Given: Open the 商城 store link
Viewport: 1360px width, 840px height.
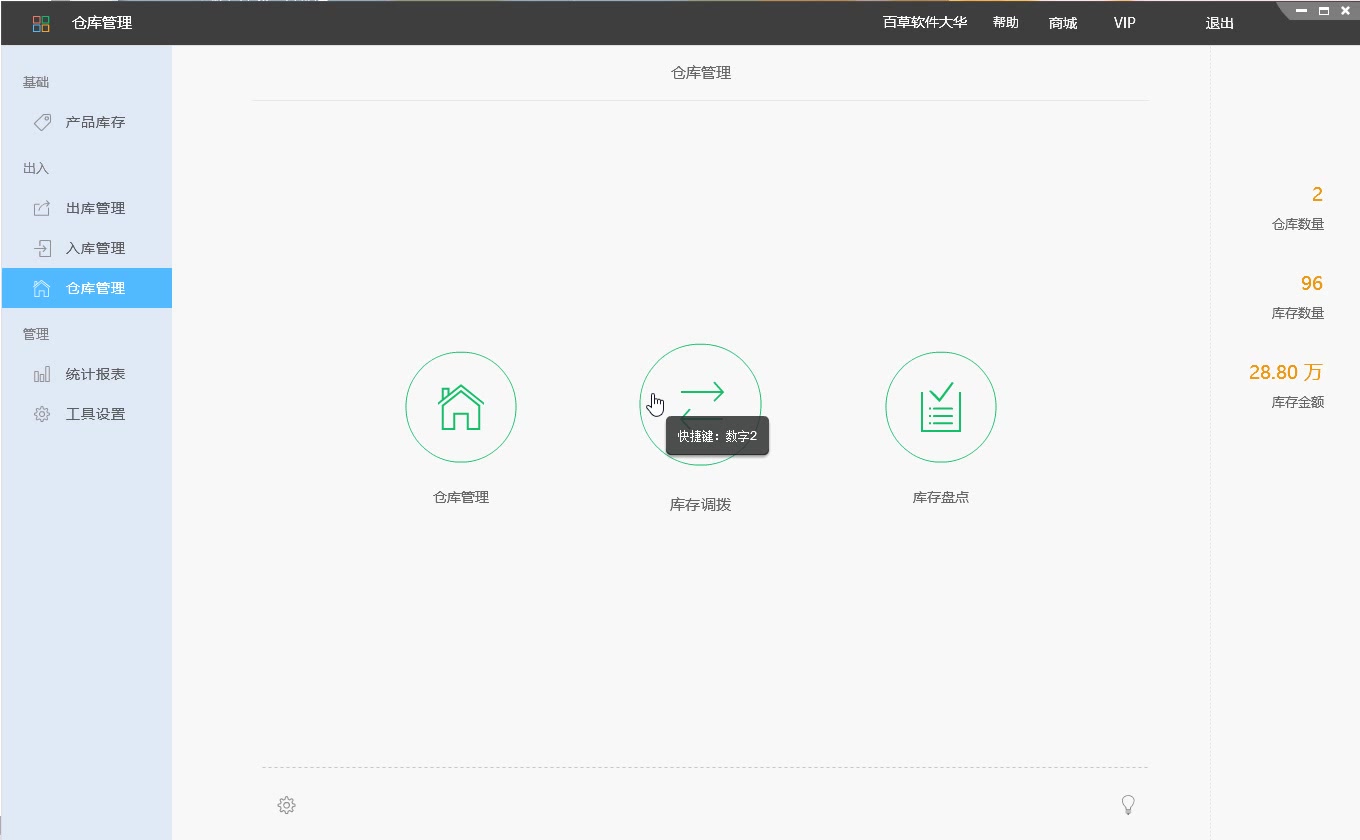Looking at the screenshot, I should (x=1063, y=23).
